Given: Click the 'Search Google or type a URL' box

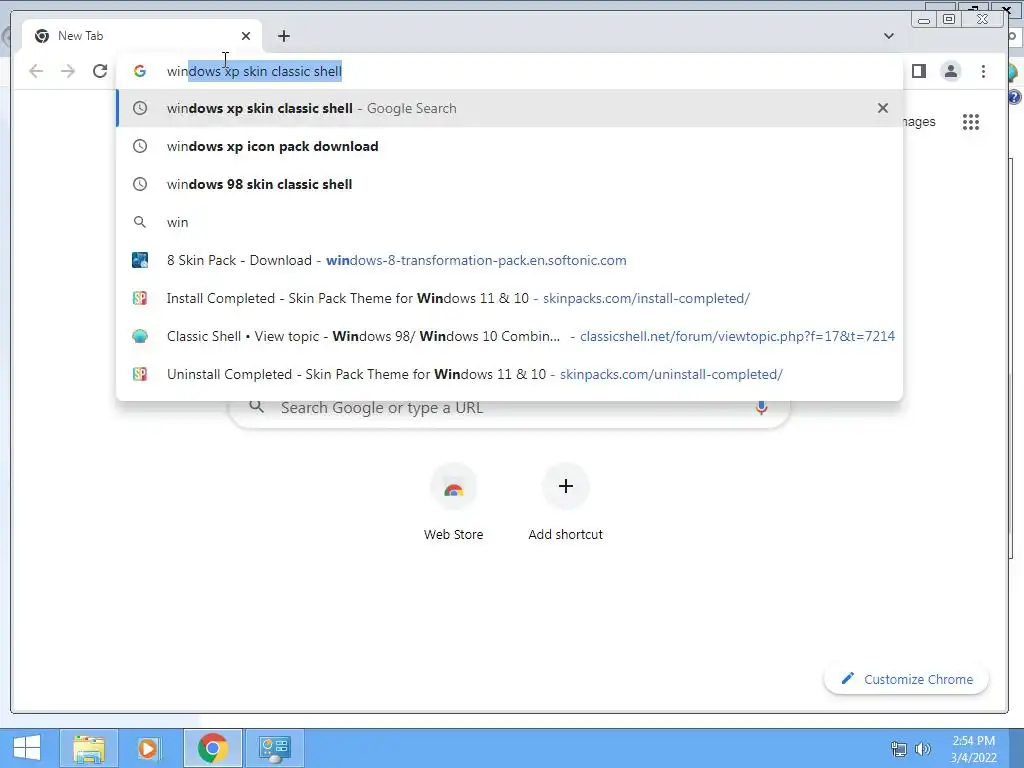Looking at the screenshot, I should (509, 408).
